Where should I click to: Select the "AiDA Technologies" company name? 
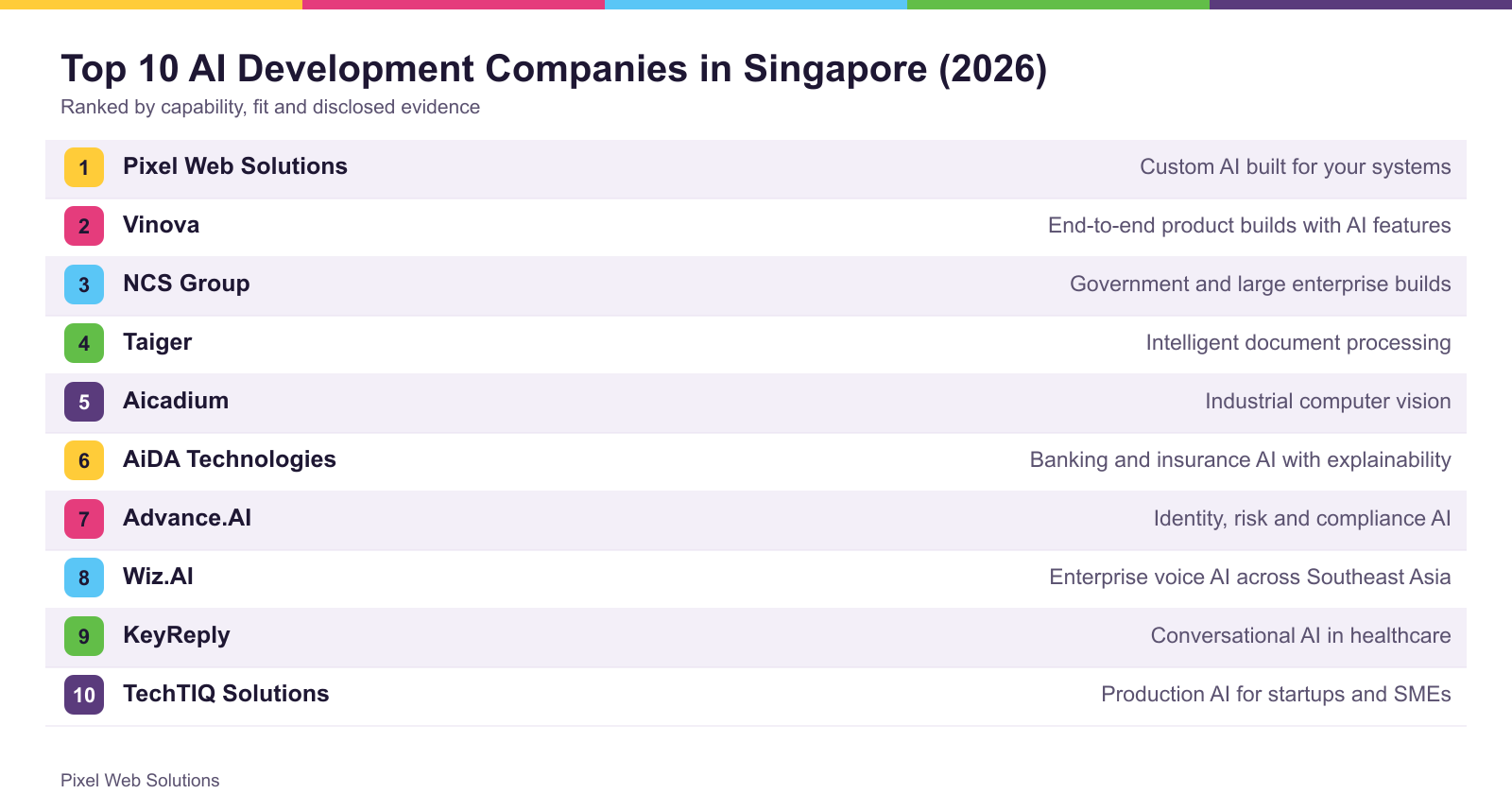coord(230,459)
